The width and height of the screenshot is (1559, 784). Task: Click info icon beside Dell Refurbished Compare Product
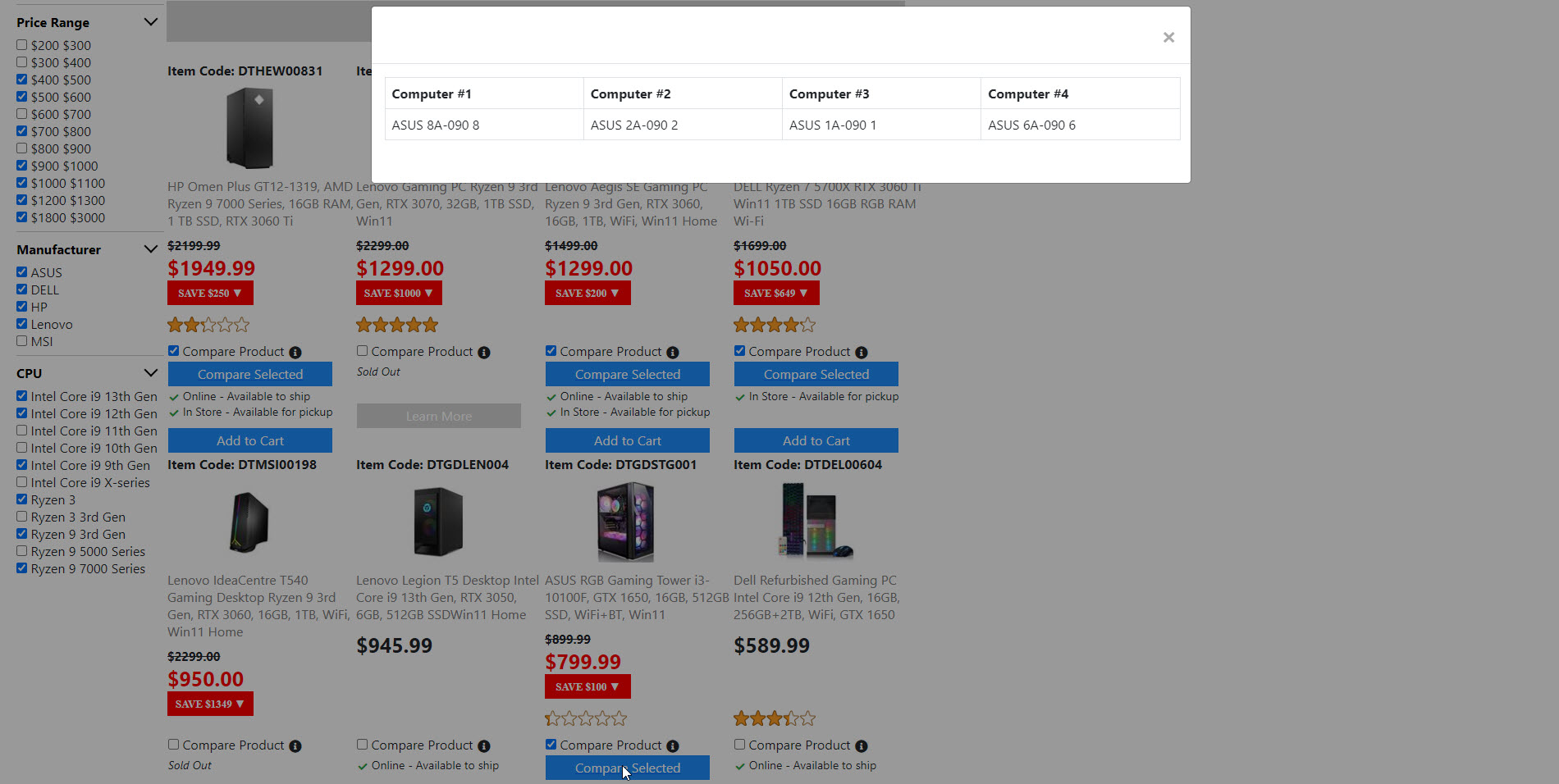coord(862,746)
